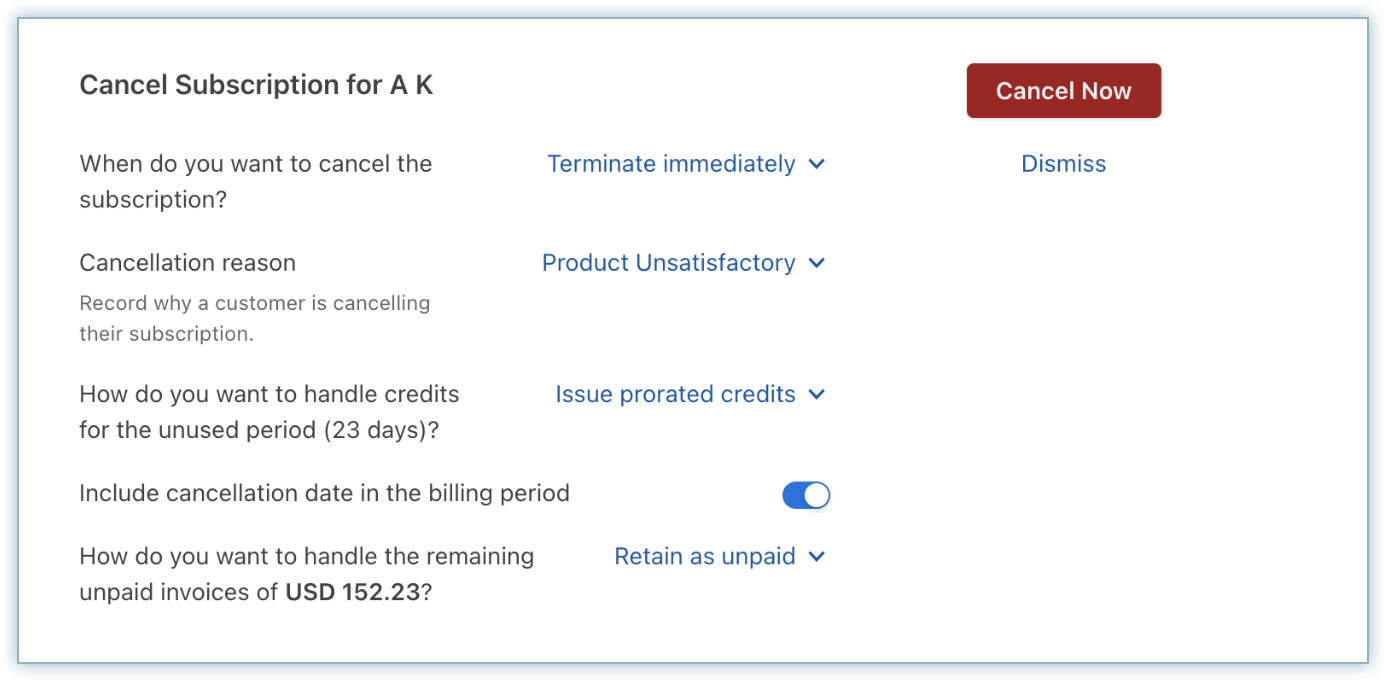Viewport: 1386px width, 681px height.
Task: Click the chevron next to Retain as unpaid
Action: coord(816,556)
